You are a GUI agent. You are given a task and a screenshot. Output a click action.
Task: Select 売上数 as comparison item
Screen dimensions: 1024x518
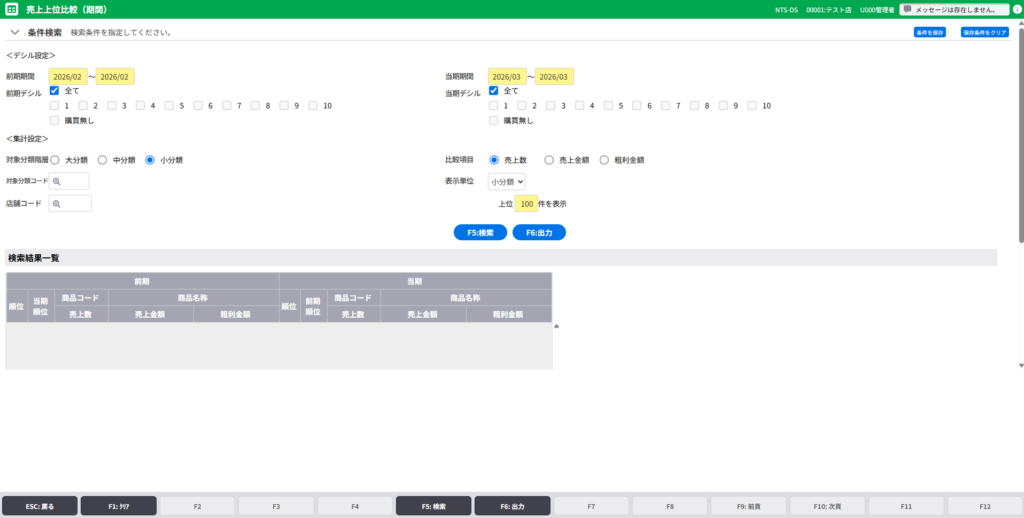tap(494, 160)
